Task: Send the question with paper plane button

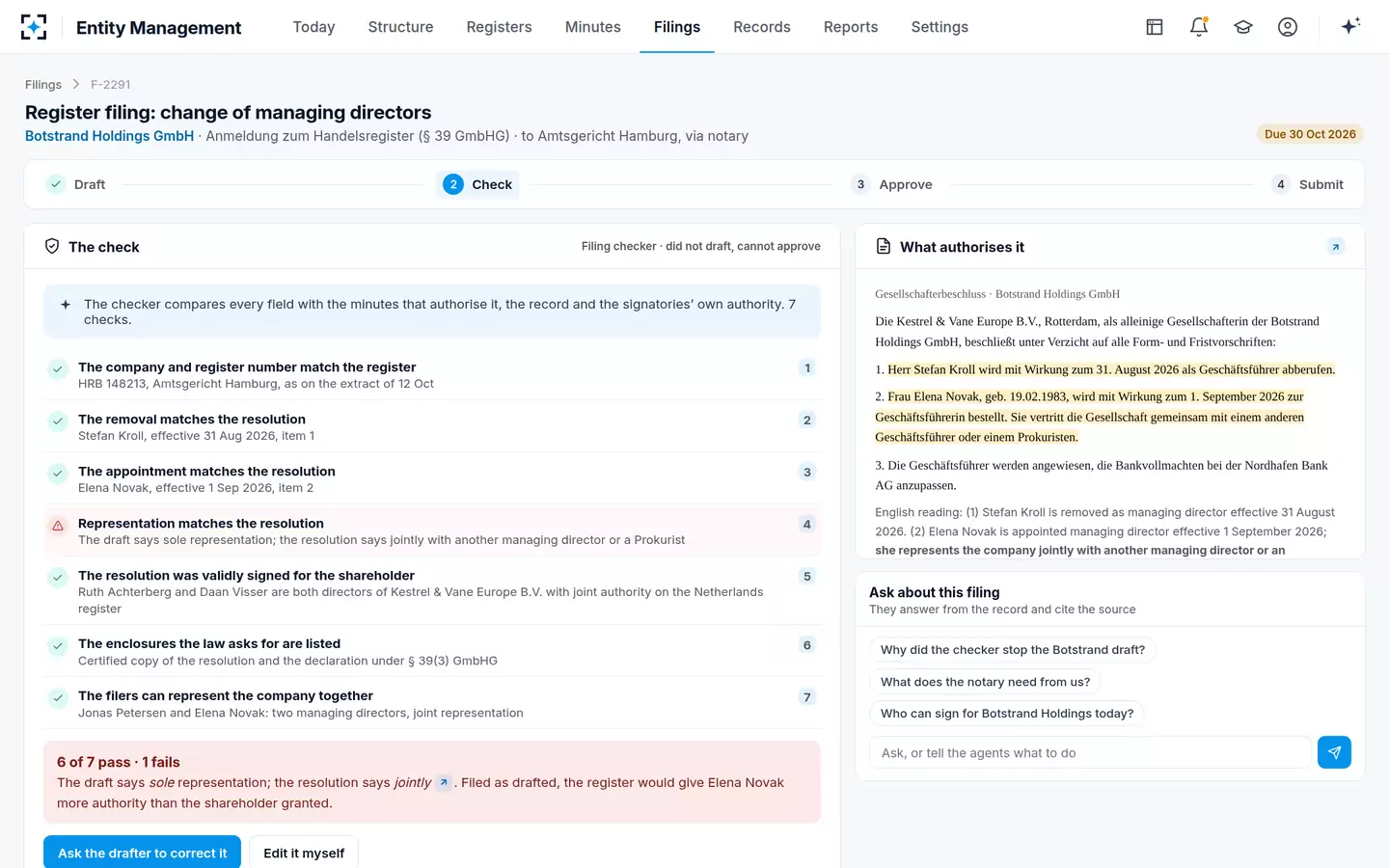Action: [x=1334, y=752]
